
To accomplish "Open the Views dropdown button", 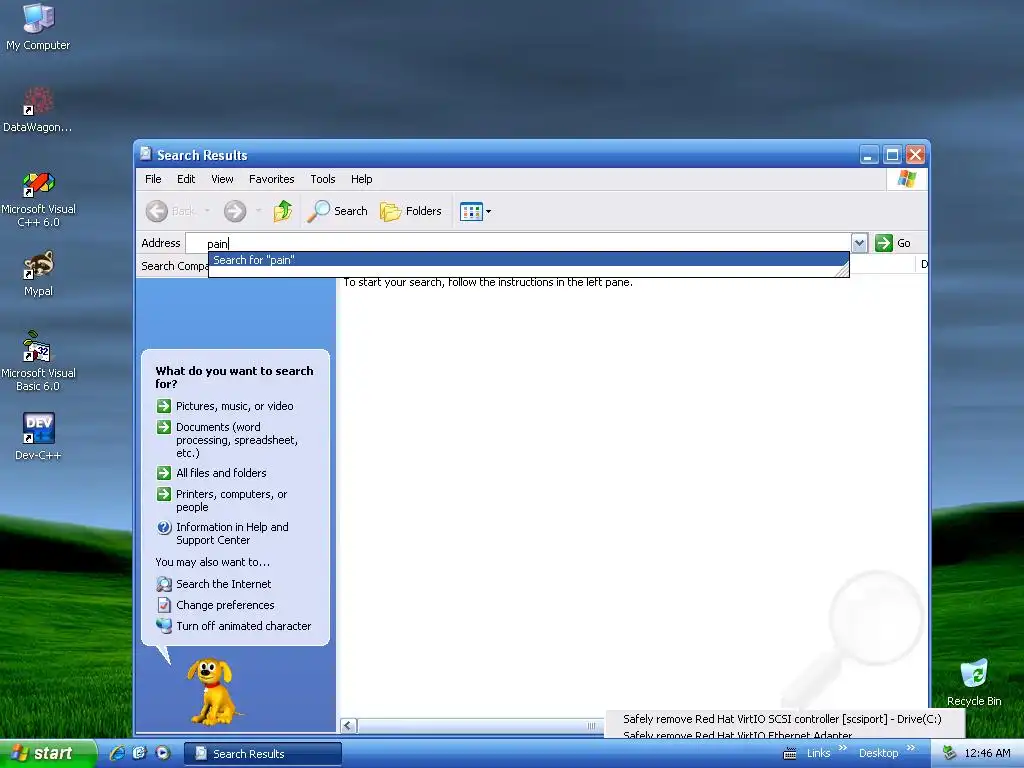I will 475,211.
